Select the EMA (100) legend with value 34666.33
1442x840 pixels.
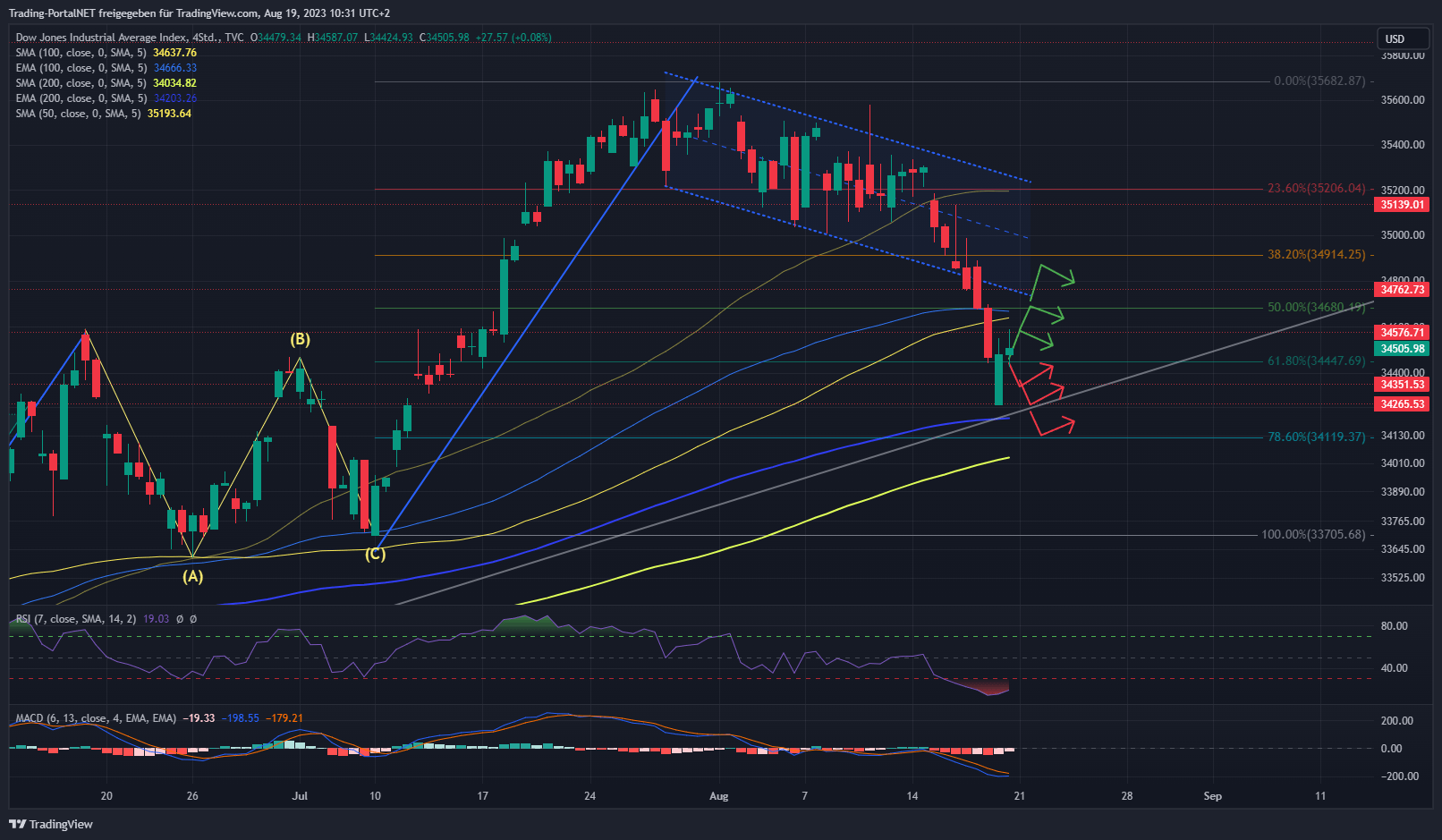(106, 68)
